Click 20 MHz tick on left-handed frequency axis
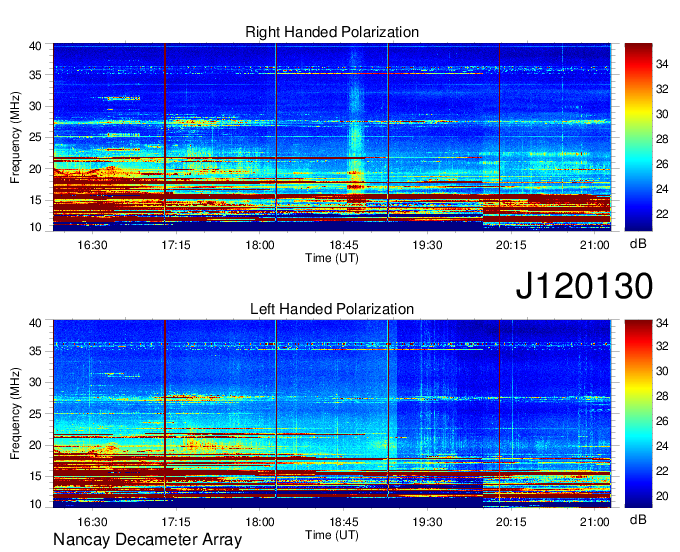This screenshot has width=680, height=552. click(x=36, y=445)
